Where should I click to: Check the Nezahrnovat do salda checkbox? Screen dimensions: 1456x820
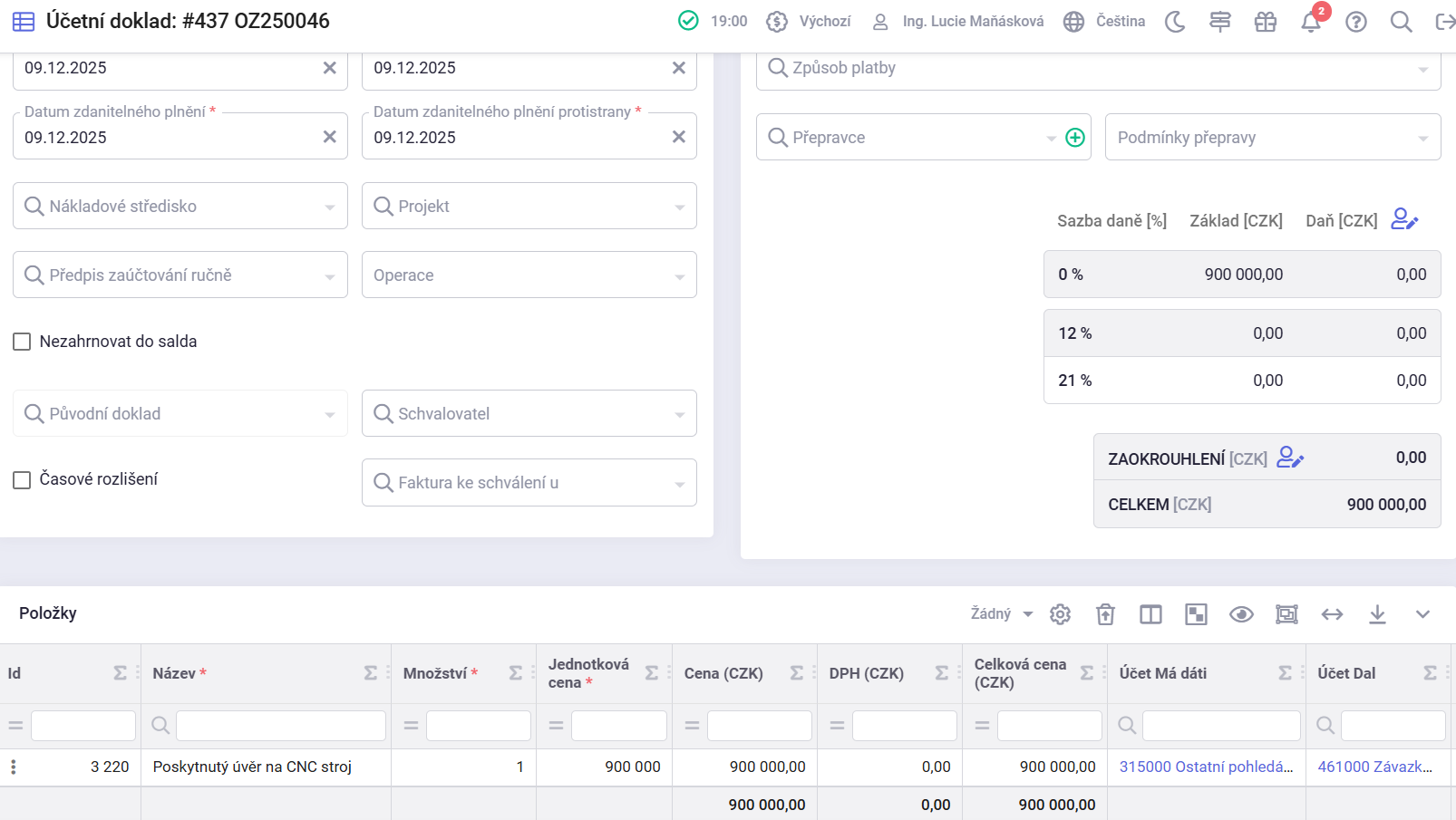[22, 342]
